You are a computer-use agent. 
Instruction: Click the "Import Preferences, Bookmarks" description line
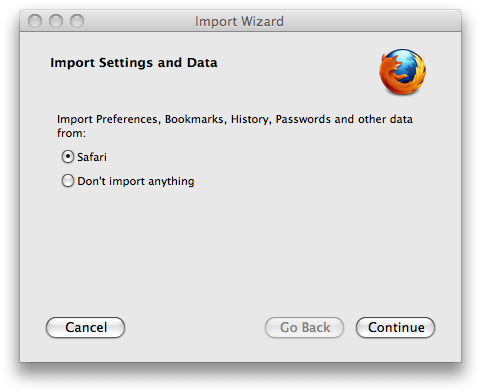(235, 119)
